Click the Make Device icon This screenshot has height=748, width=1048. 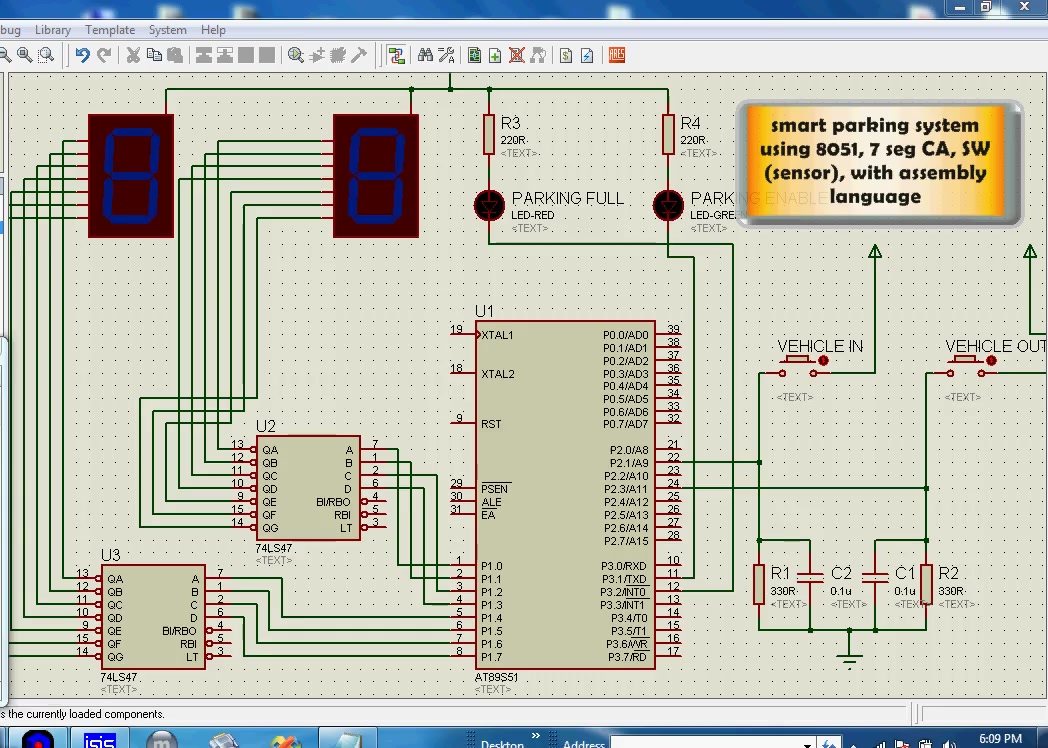pyautogui.click(x=317, y=55)
